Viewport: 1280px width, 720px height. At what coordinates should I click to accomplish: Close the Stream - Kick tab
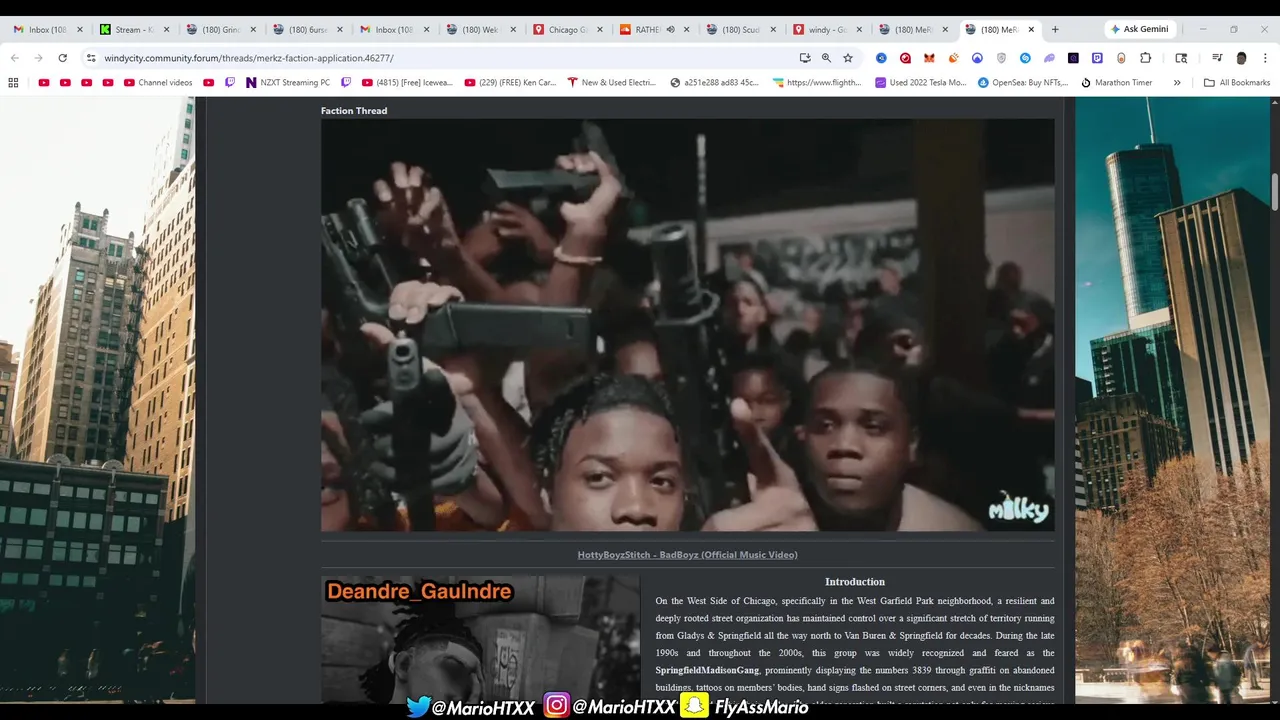coord(167,30)
